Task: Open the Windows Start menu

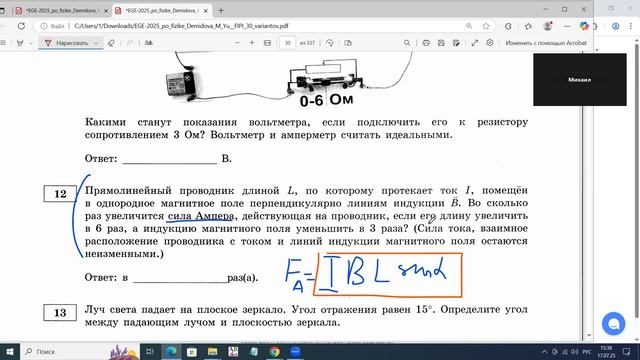Action: [x=10, y=351]
